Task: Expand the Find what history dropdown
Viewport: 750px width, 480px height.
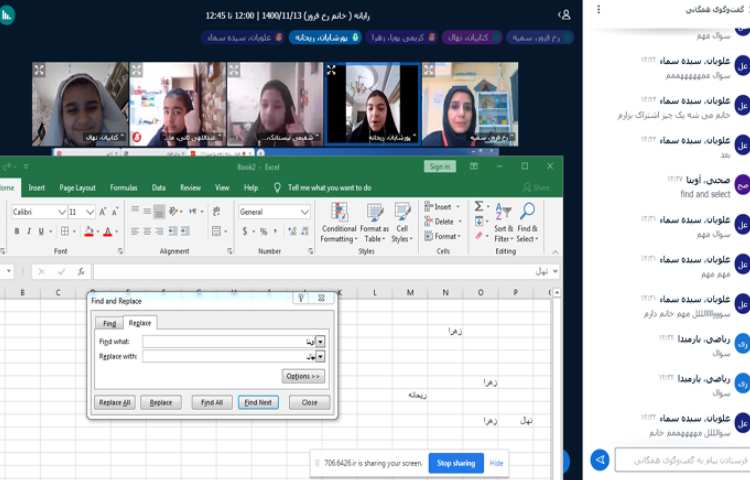Action: click(x=320, y=342)
